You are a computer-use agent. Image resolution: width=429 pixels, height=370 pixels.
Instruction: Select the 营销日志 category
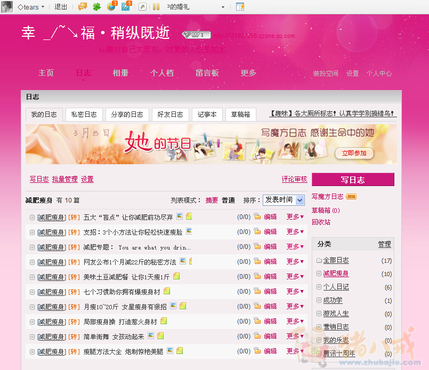point(336,327)
